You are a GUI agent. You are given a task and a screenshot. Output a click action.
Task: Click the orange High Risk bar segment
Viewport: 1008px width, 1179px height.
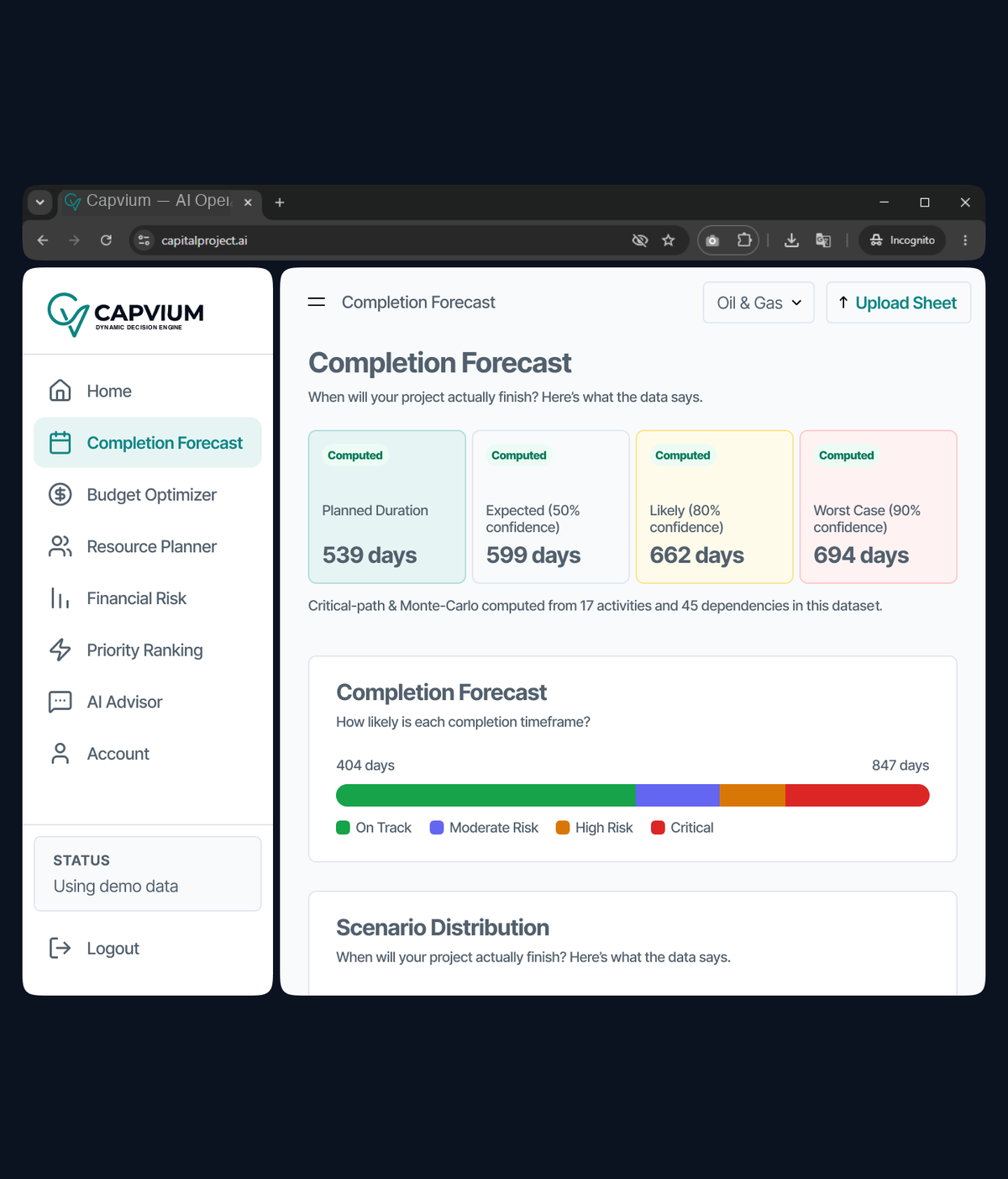pyautogui.click(x=753, y=795)
